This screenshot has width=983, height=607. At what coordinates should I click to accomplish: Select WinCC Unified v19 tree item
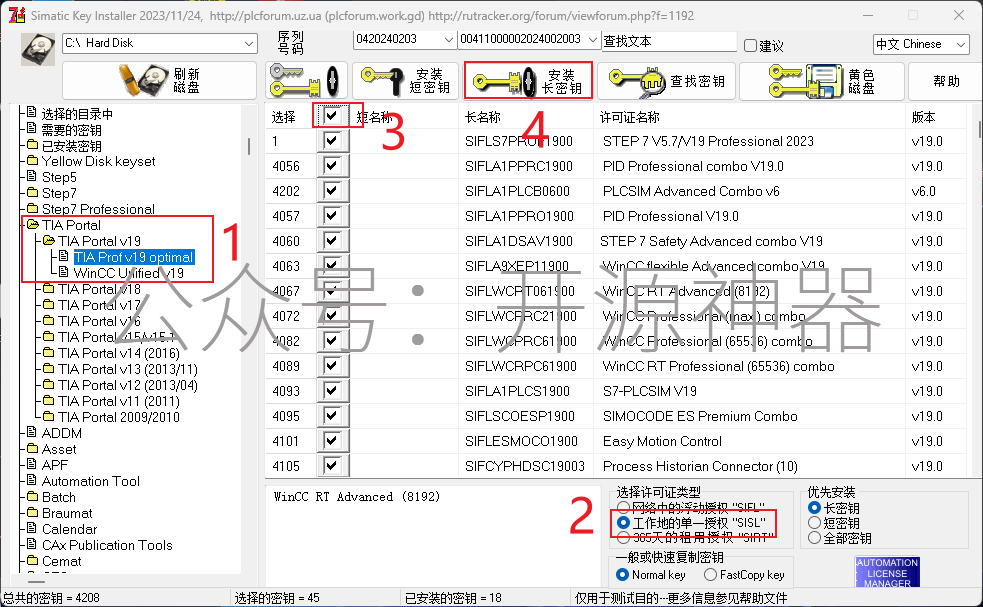[x=129, y=273]
